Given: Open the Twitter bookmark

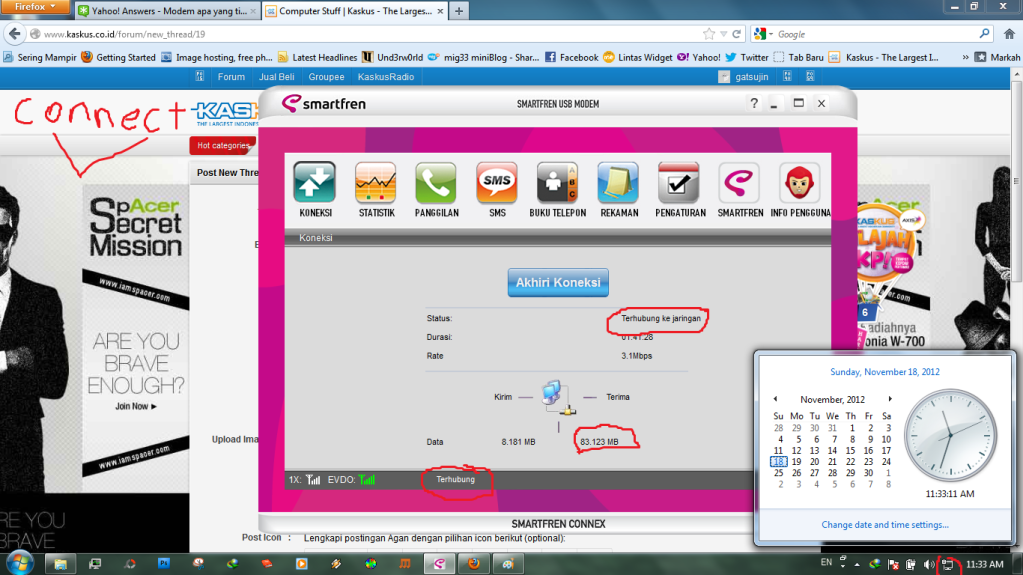Looking at the screenshot, I should coord(747,57).
